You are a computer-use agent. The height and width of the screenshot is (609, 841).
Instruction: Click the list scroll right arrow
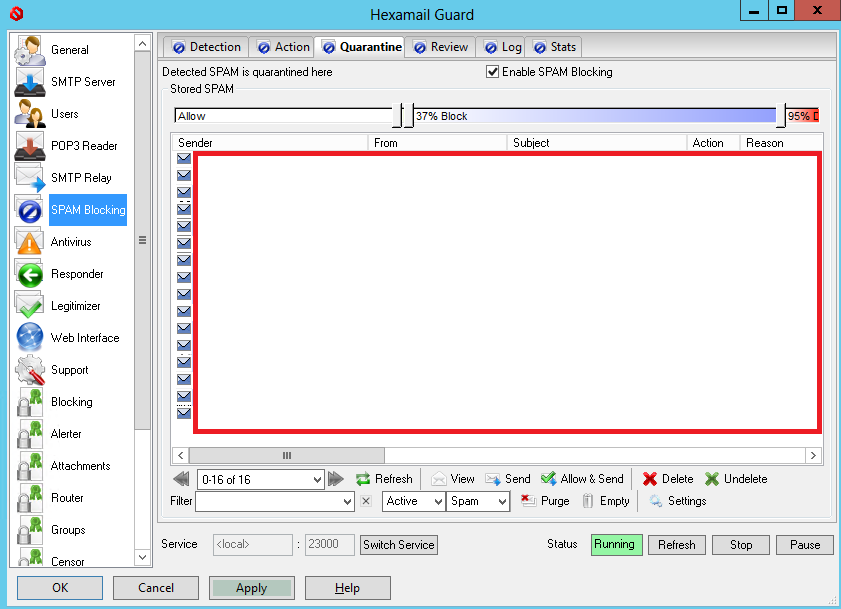(x=813, y=456)
